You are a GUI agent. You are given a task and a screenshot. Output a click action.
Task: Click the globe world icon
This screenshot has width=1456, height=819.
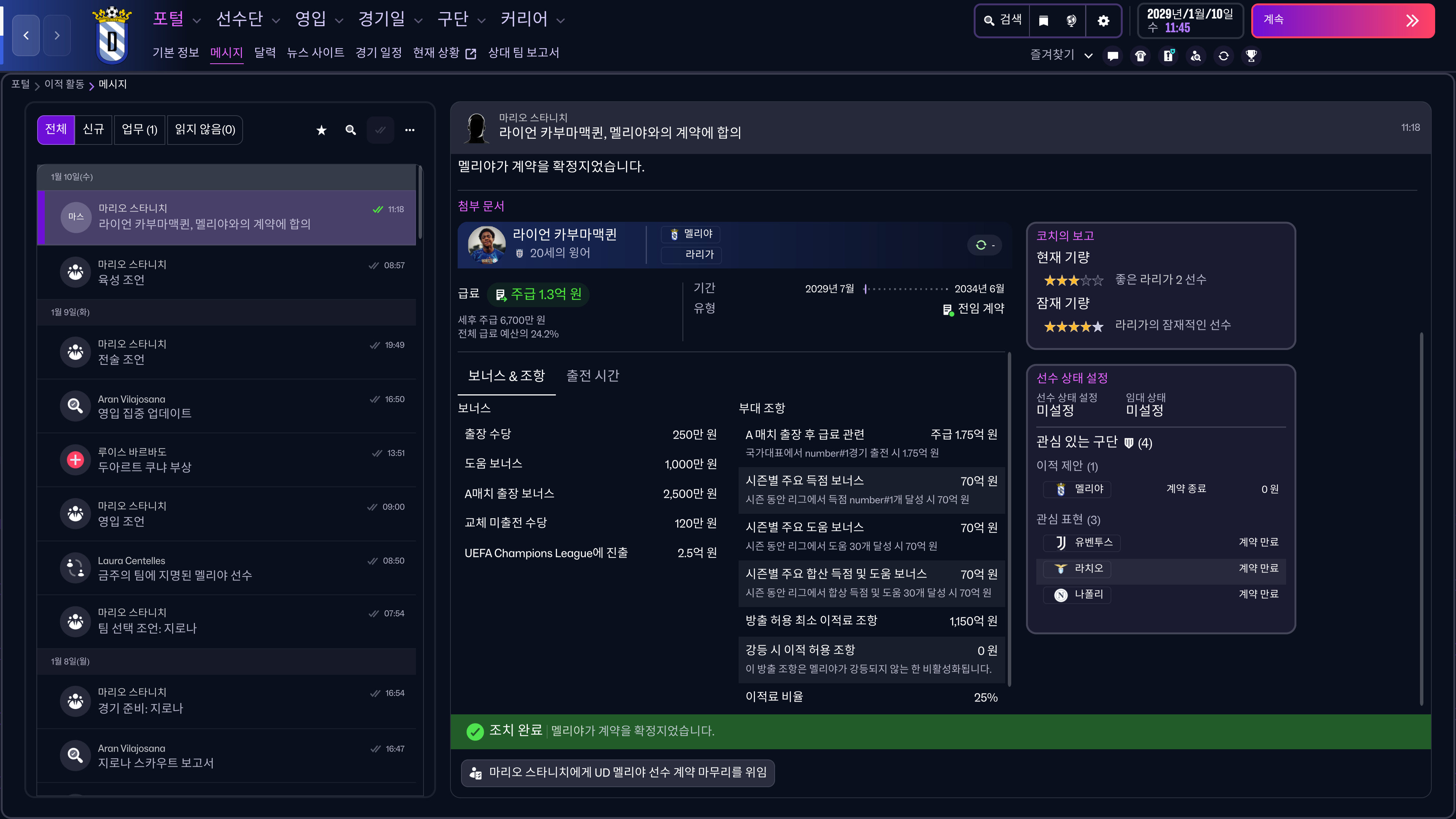(1071, 21)
